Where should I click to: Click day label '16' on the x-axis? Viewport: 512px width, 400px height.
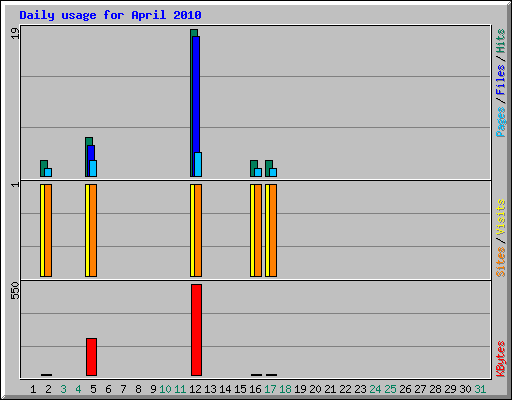coord(255,389)
